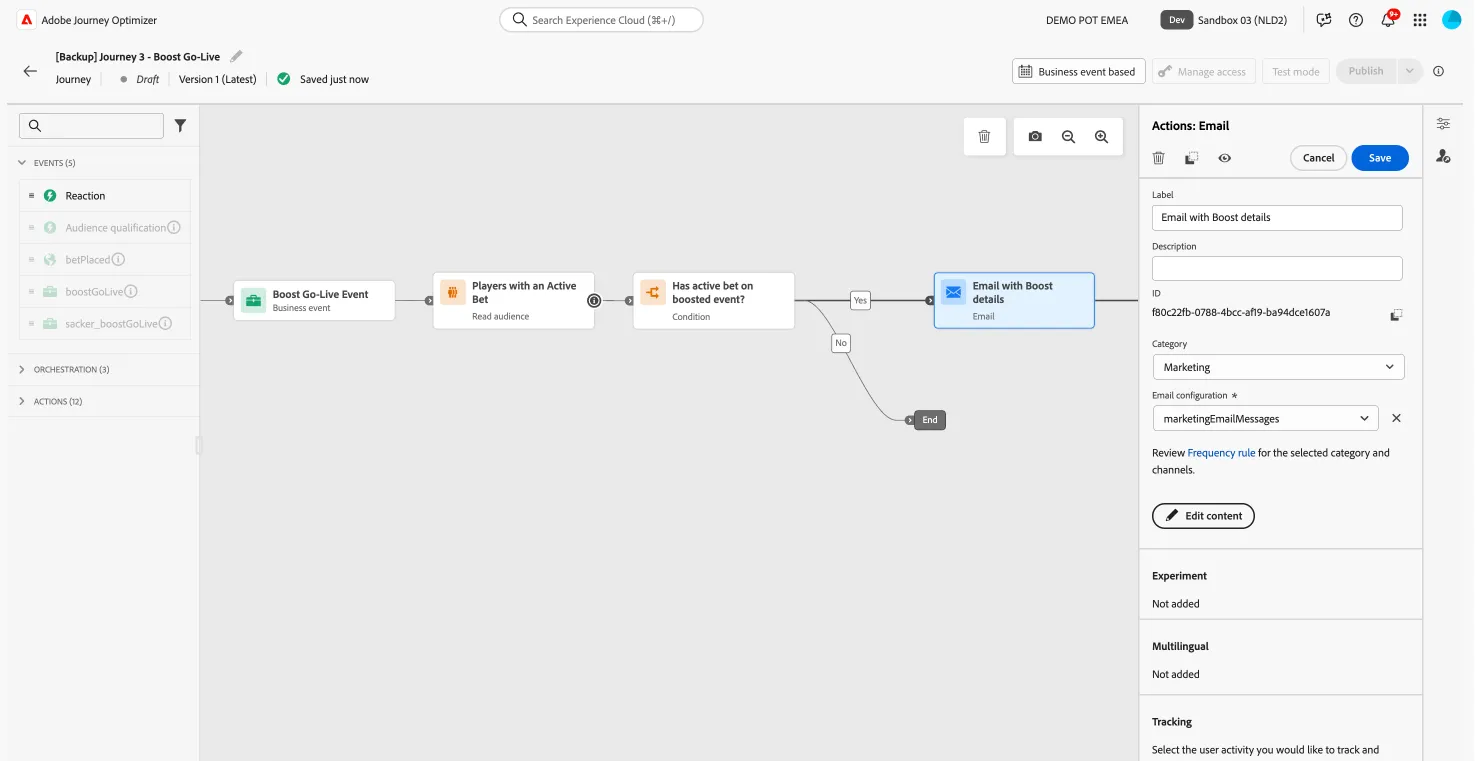Click the Business event based button
Image resolution: width=1475 pixels, height=761 pixels.
tap(1079, 71)
